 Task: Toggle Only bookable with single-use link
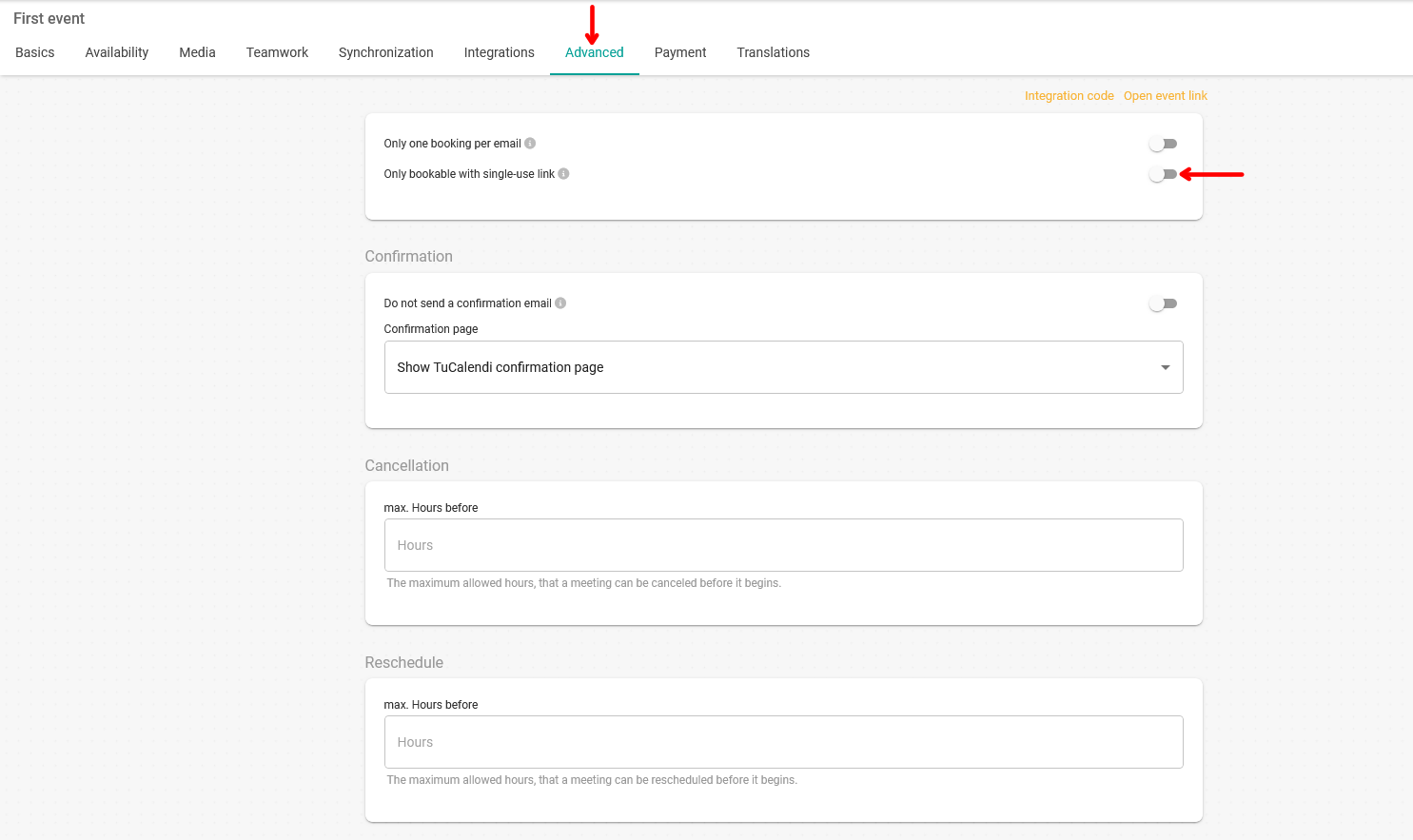1163,174
